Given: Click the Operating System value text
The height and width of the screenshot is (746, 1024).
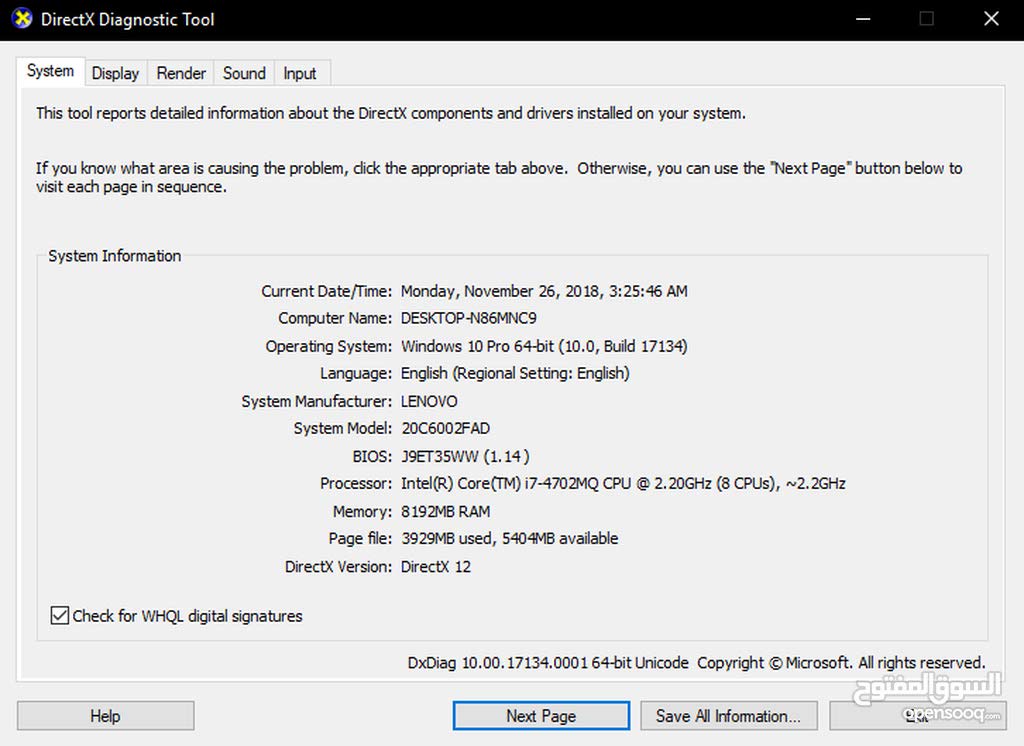Looking at the screenshot, I should (544, 346).
